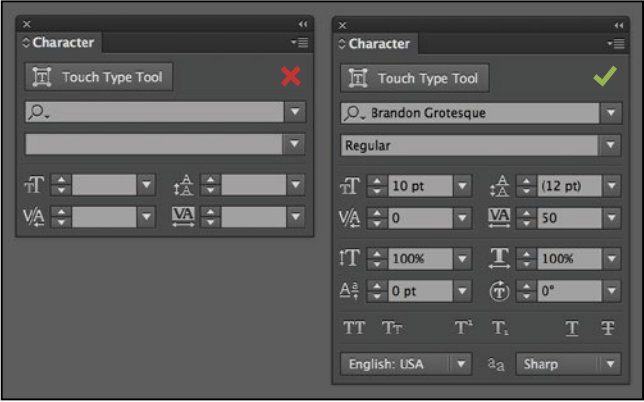Click baseline shift icon
This screenshot has width=644, height=402.
[x=350, y=291]
